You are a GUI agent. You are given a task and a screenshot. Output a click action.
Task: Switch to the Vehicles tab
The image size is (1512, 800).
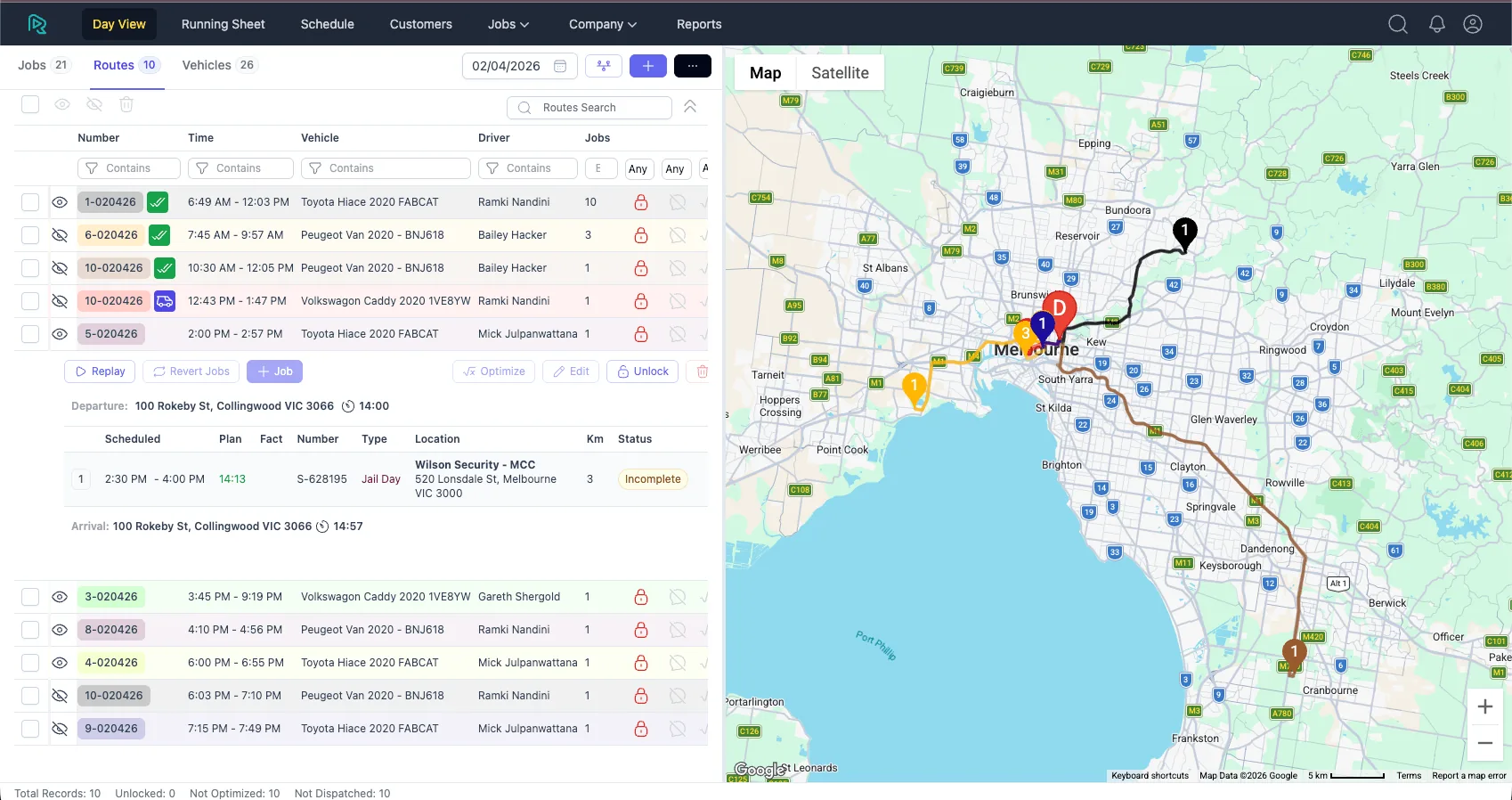pyautogui.click(x=219, y=65)
